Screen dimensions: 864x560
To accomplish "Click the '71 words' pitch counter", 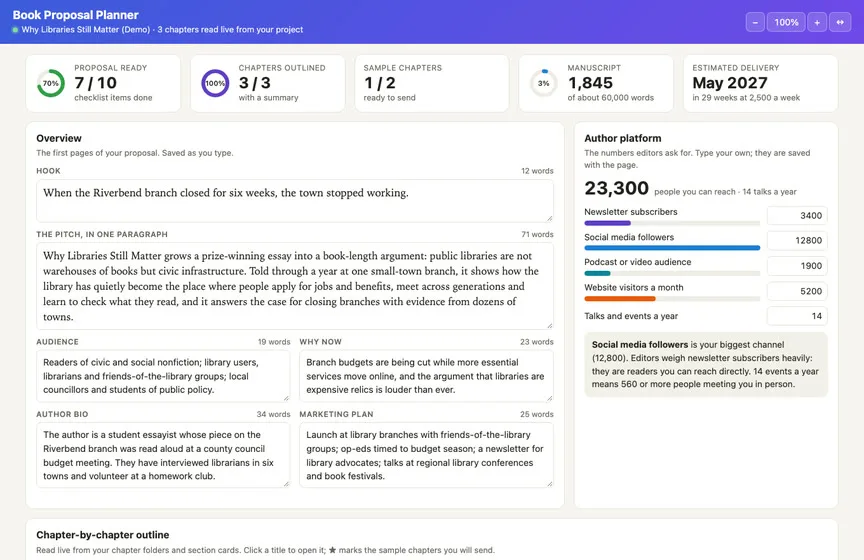I will point(537,234).
